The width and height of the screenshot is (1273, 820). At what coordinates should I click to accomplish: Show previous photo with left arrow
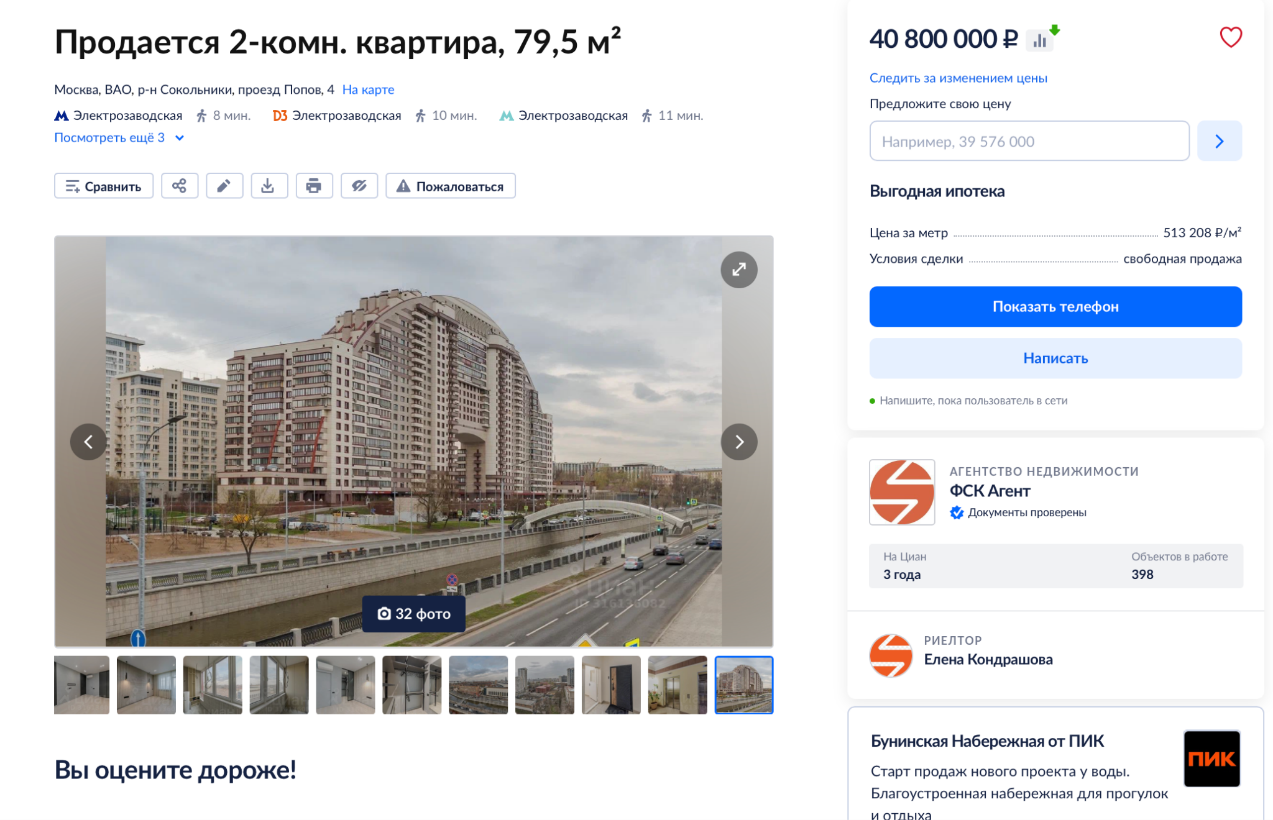coord(88,441)
